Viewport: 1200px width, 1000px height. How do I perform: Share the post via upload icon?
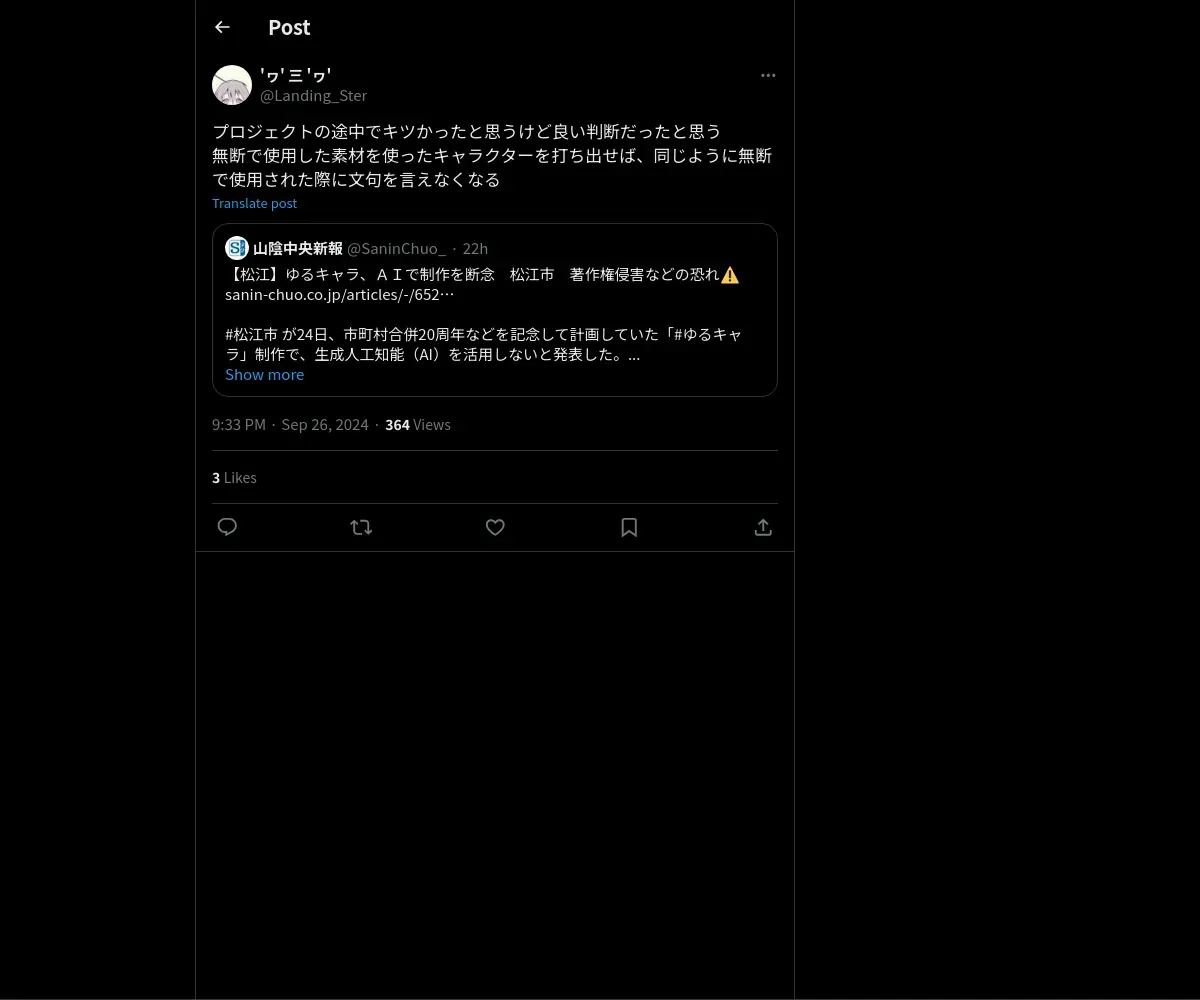click(763, 527)
